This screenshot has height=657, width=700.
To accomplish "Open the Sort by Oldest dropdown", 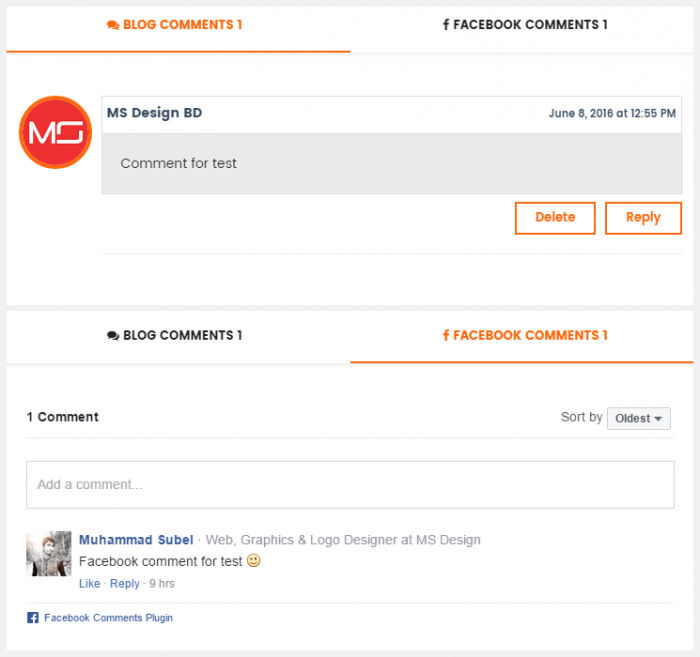I will 638,418.
